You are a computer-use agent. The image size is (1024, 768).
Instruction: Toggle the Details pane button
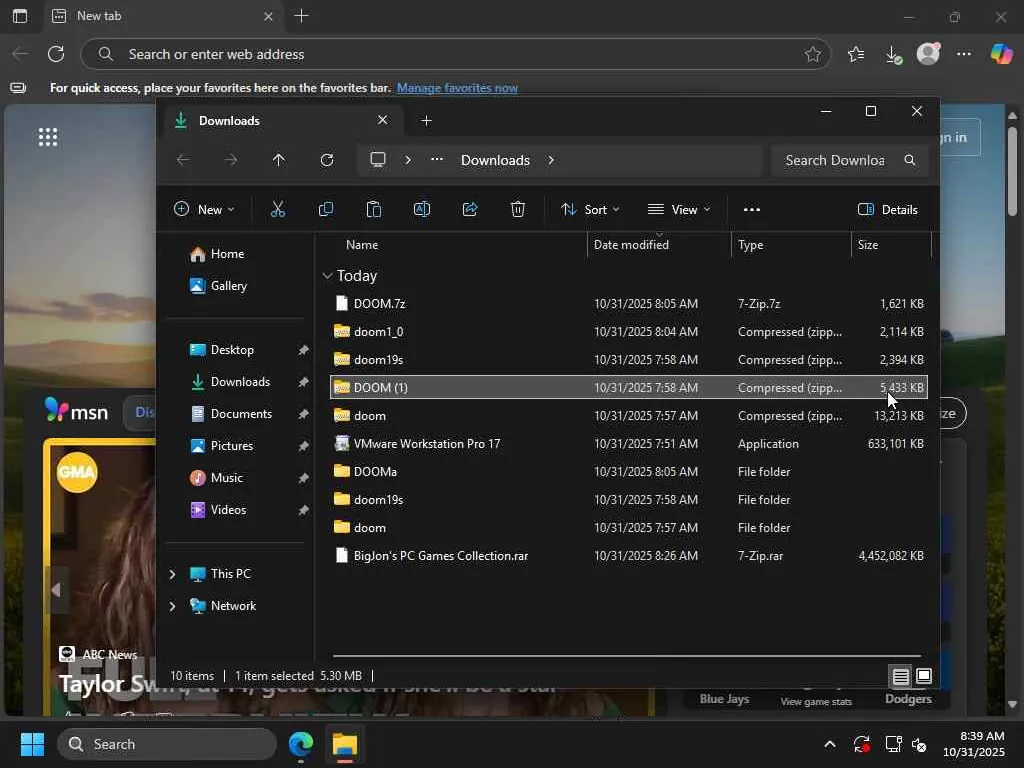pos(888,209)
